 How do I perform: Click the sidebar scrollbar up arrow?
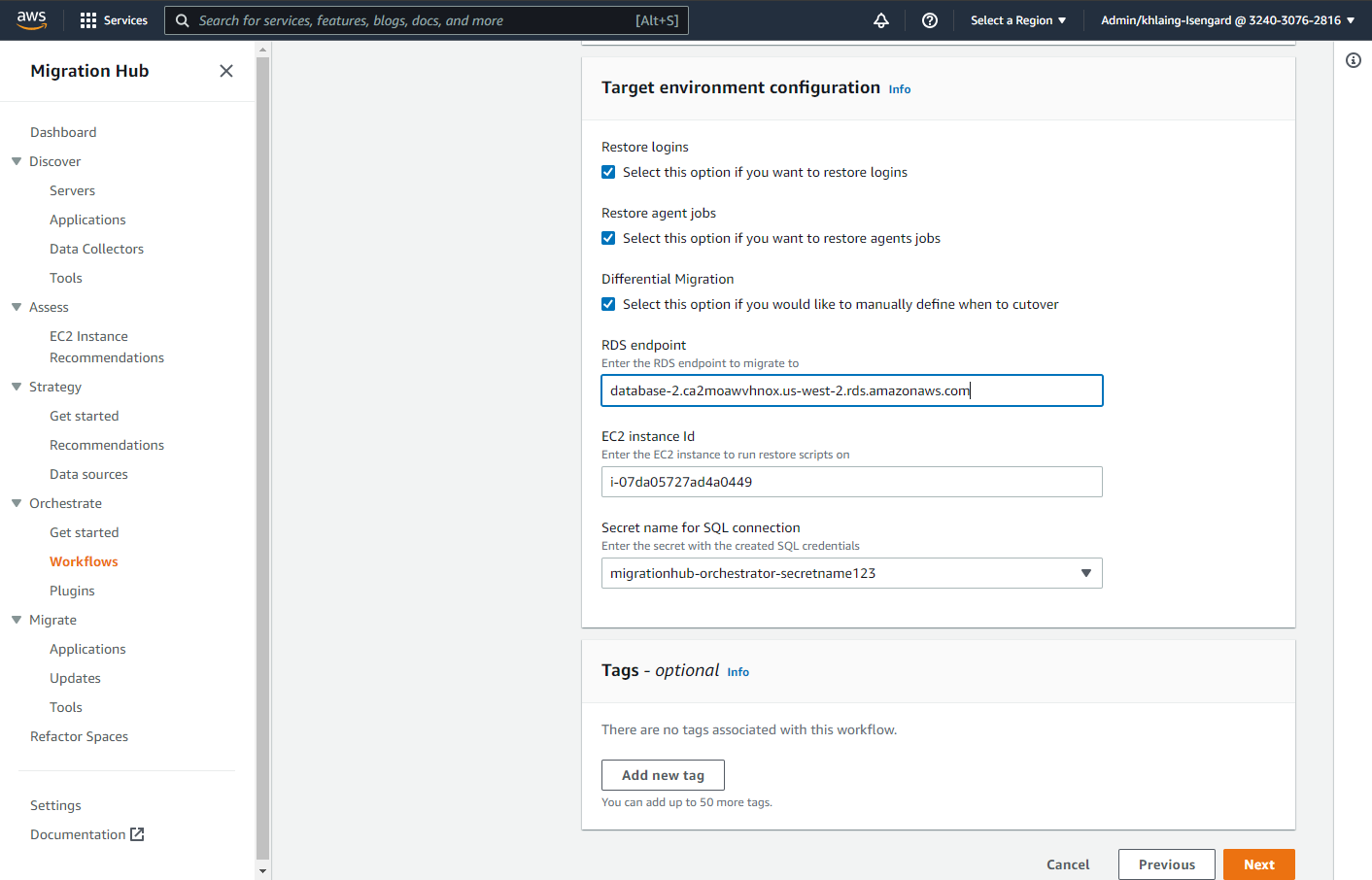262,50
